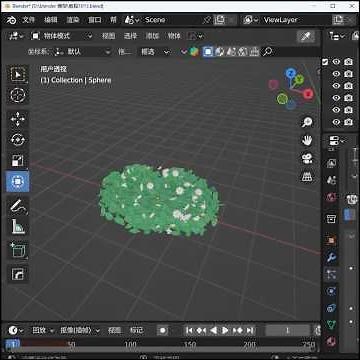Open the red sphere Material properties tab
The image size is (360, 360).
pos(331,341)
